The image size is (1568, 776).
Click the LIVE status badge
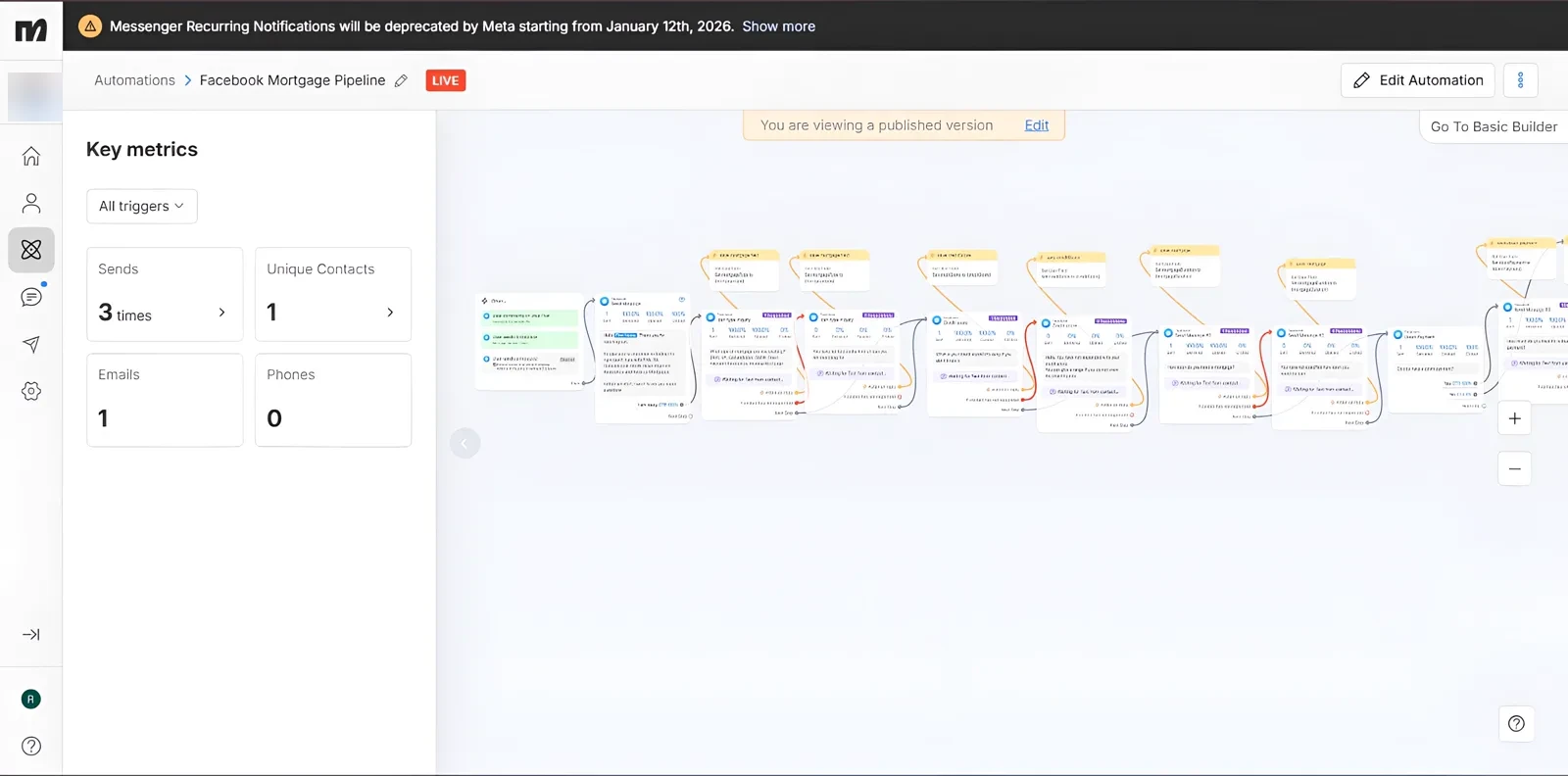(445, 80)
